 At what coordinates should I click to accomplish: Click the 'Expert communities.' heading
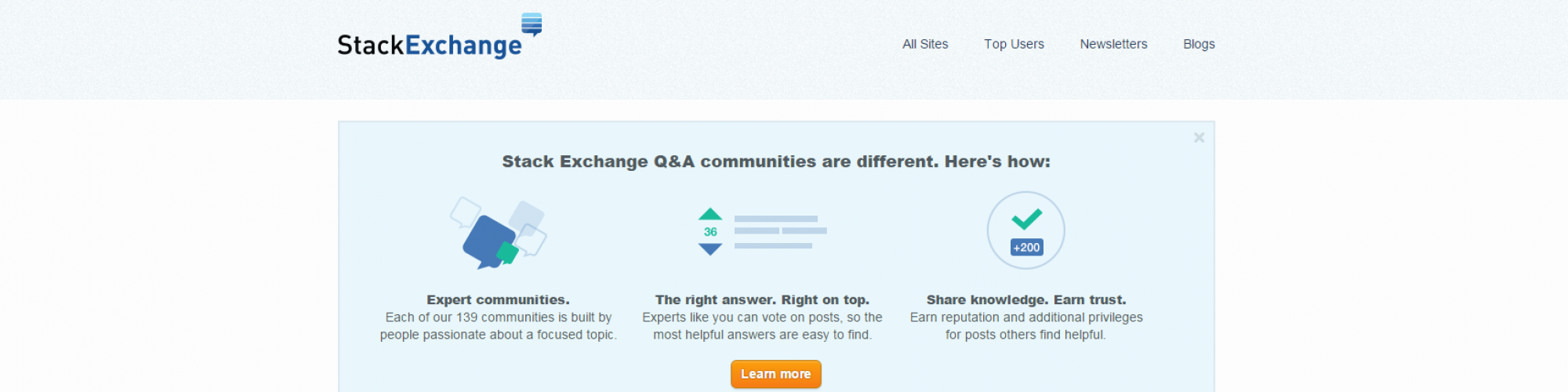pyautogui.click(x=498, y=299)
